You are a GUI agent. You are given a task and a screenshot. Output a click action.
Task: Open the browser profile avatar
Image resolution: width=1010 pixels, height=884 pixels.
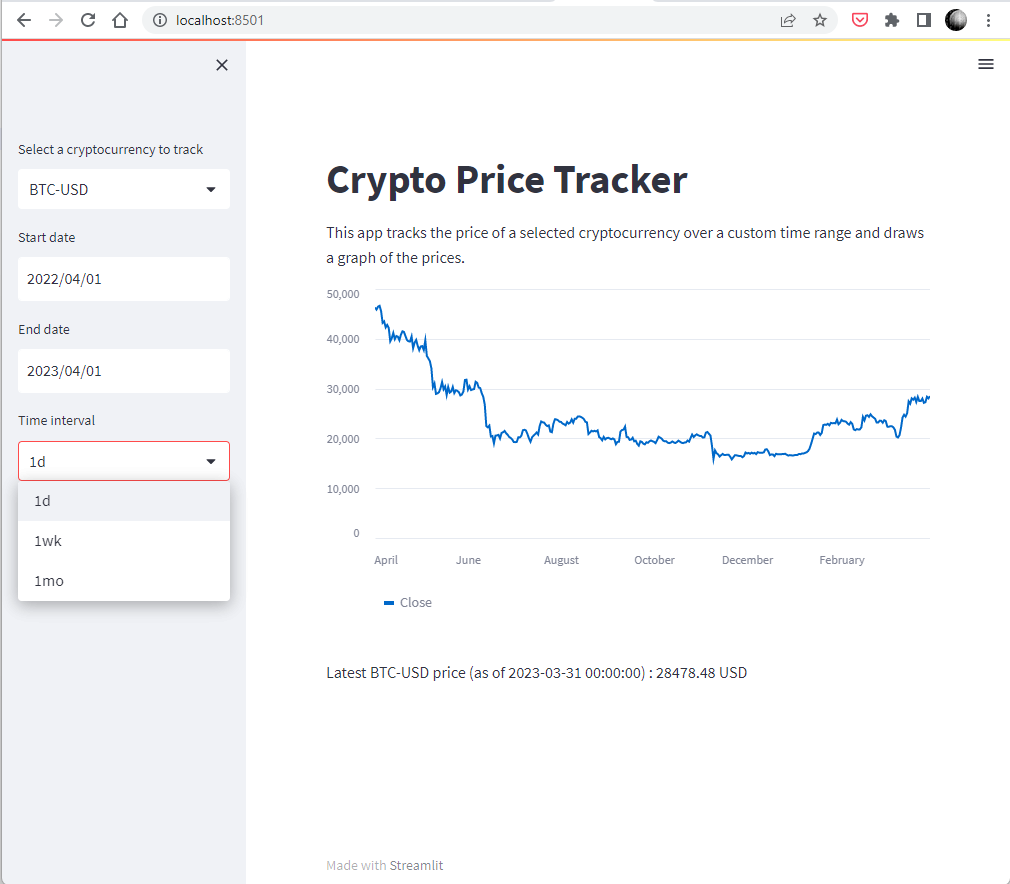pyautogui.click(x=956, y=20)
